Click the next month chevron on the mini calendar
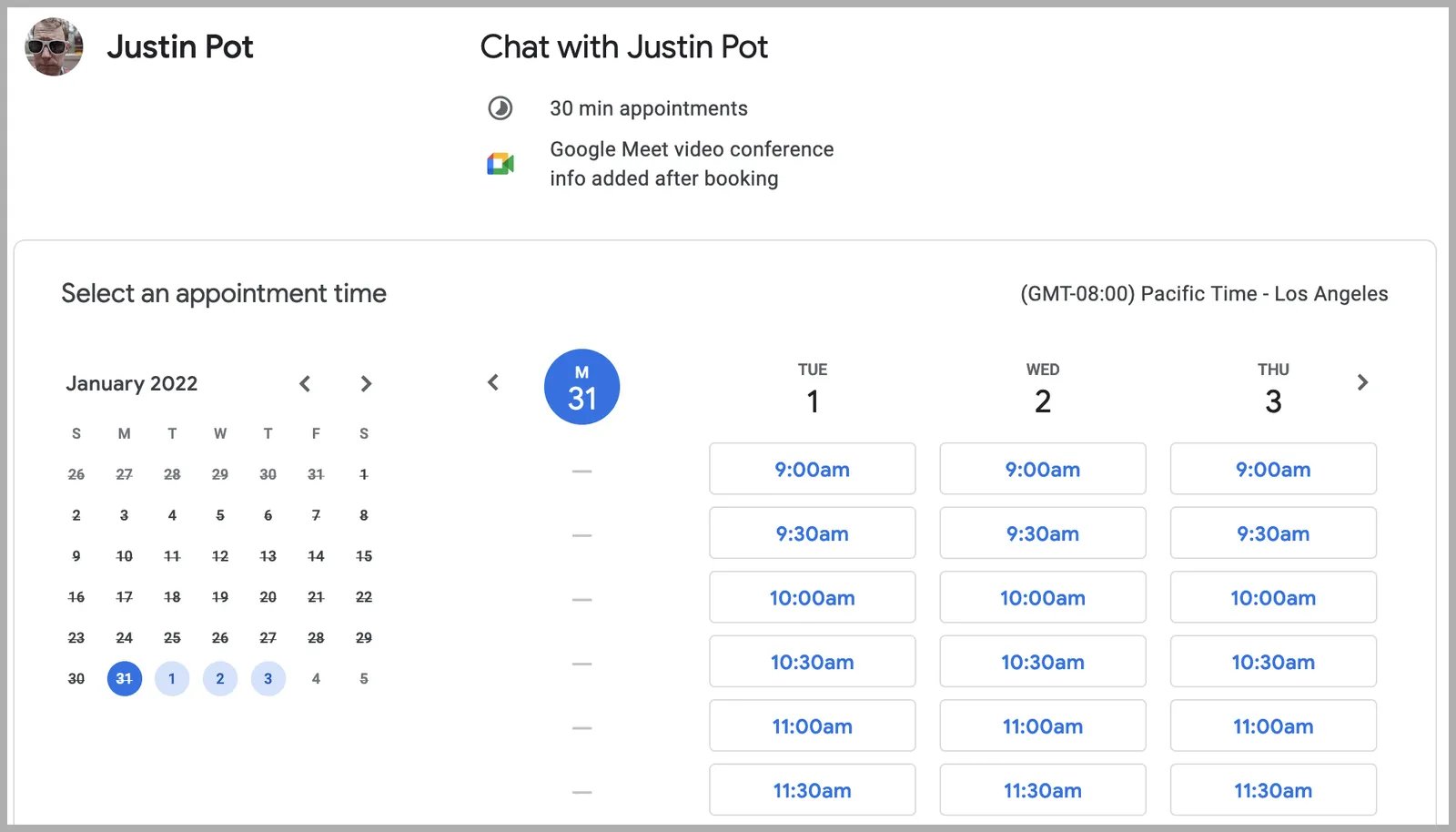The height and width of the screenshot is (832, 1456). (366, 383)
